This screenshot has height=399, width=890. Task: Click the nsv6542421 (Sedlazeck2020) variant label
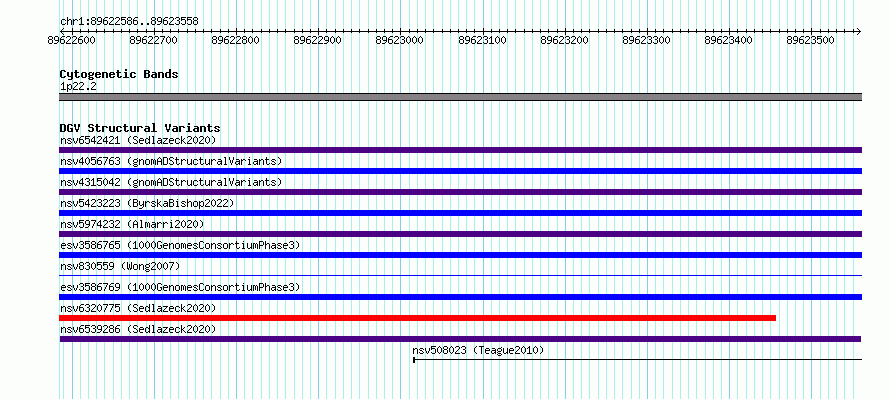click(x=138, y=140)
